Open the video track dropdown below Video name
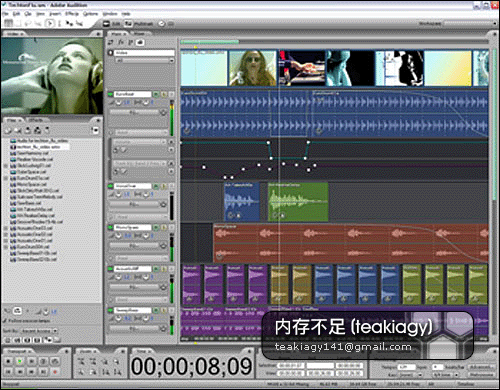Viewport: 500px width, 390px height. click(144, 60)
